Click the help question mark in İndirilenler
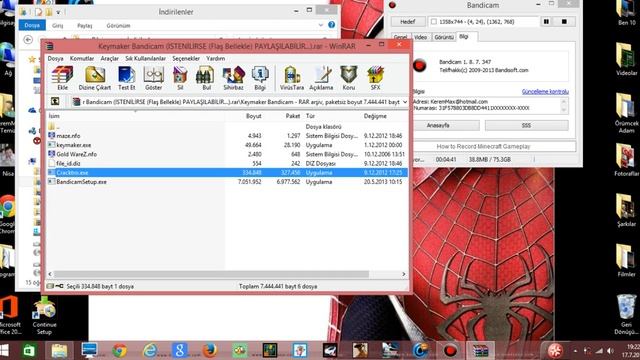Screen dimensions: 640x360 (x=331, y=25)
